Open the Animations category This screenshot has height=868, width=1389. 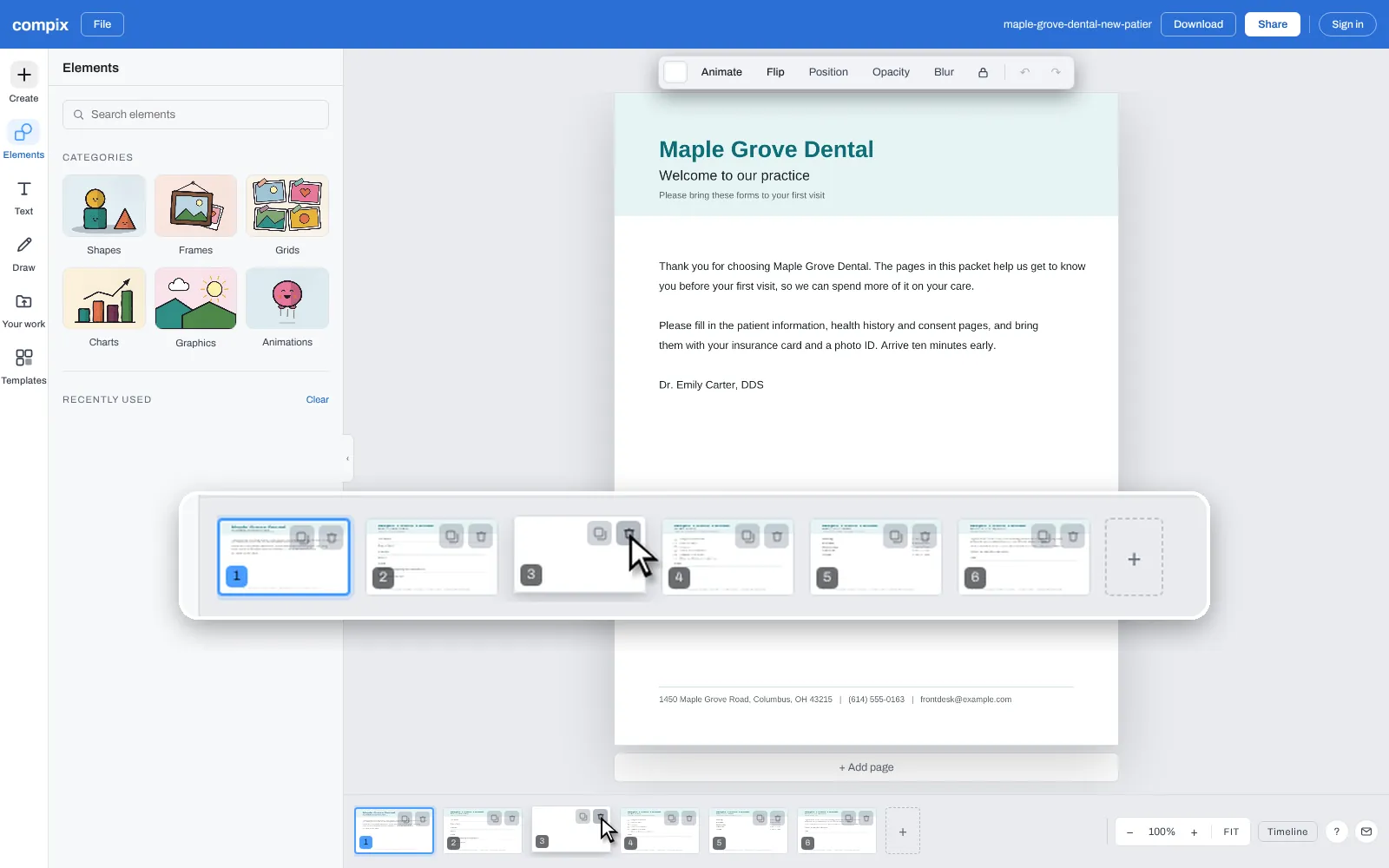[x=287, y=308]
